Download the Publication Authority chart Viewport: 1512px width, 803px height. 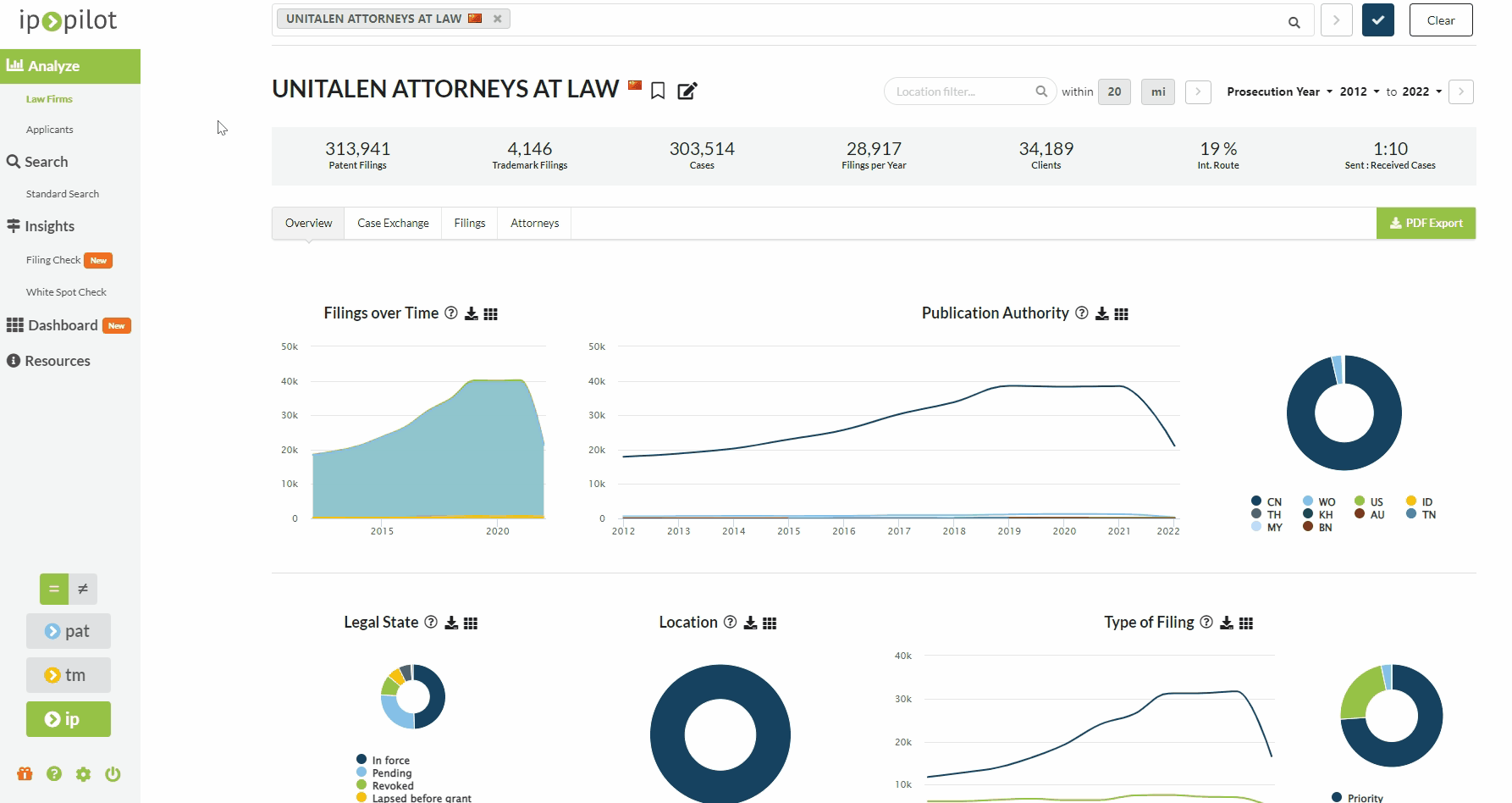click(x=1102, y=313)
